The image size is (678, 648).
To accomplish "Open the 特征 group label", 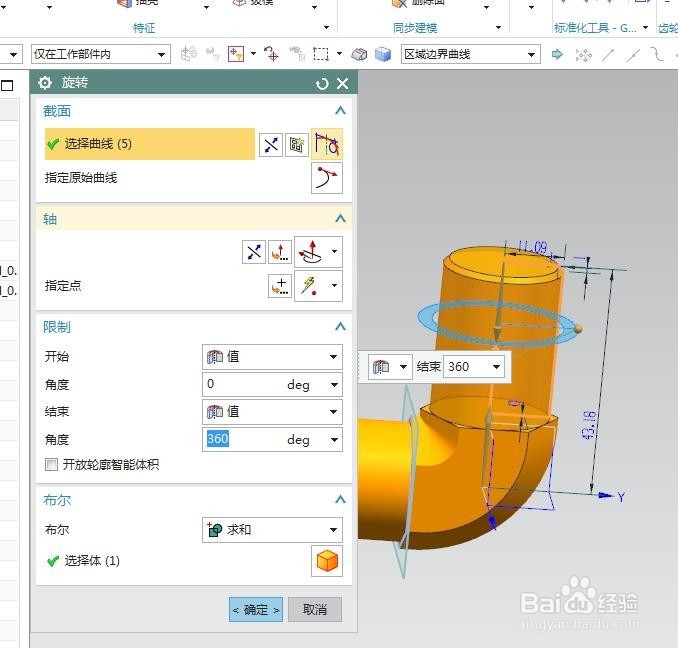I will coord(144,28).
